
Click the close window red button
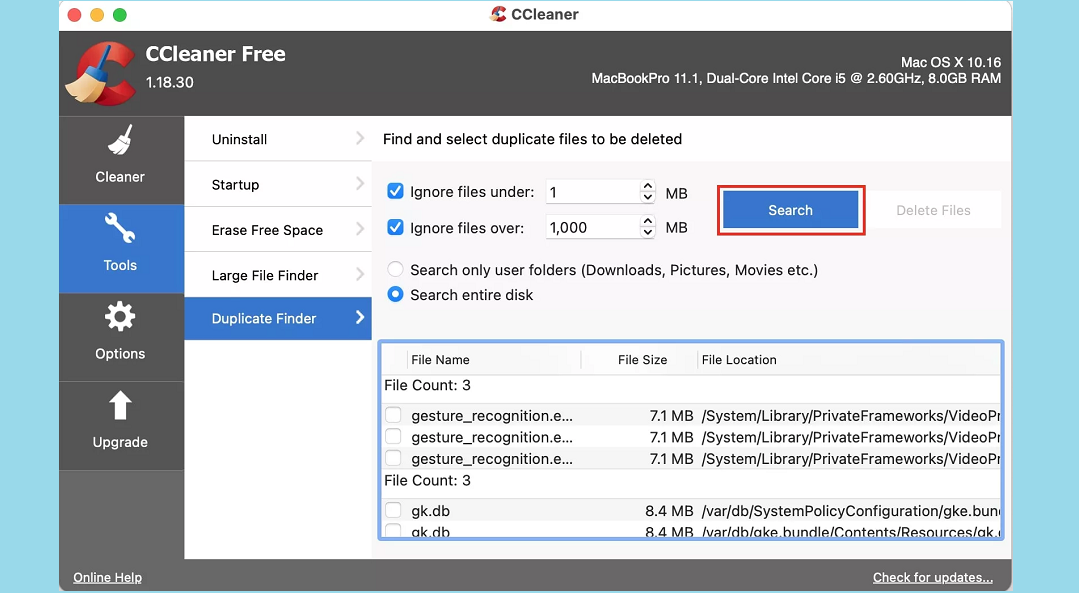click(75, 14)
